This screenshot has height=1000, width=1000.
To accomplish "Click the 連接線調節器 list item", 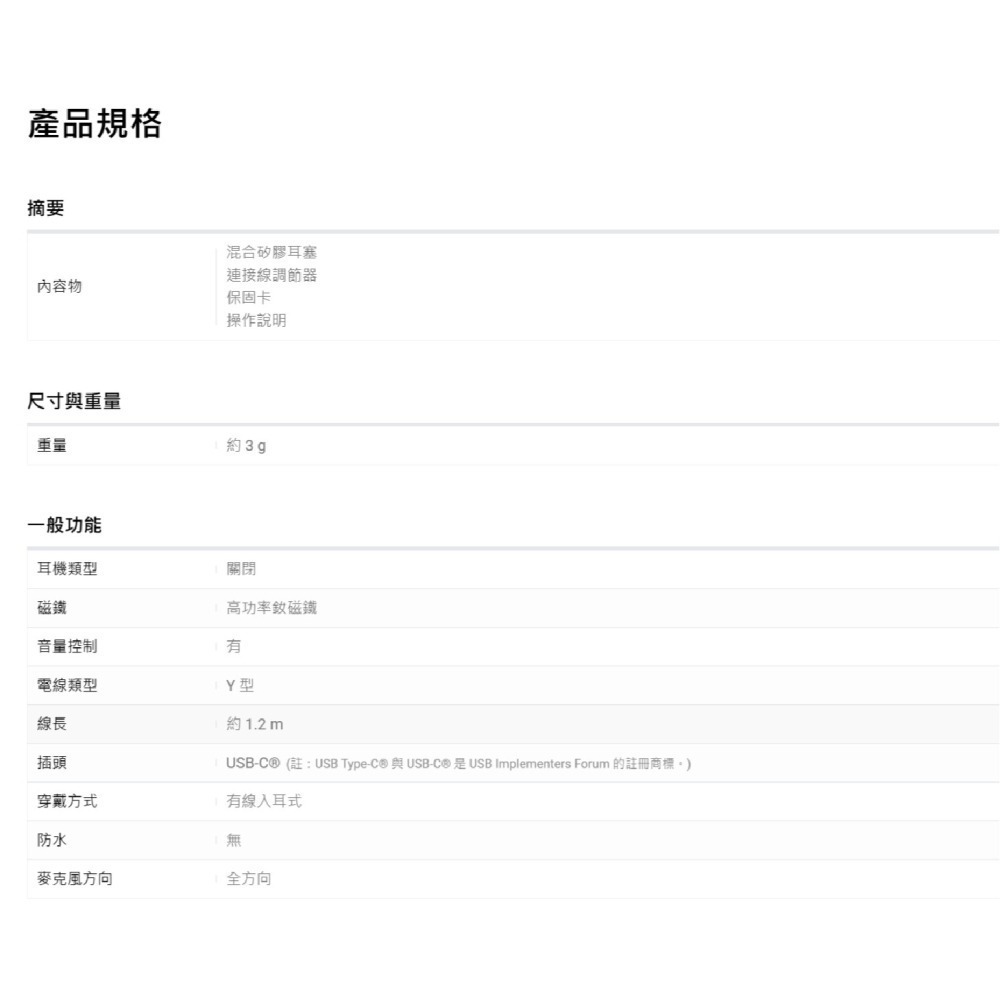I will [270, 275].
